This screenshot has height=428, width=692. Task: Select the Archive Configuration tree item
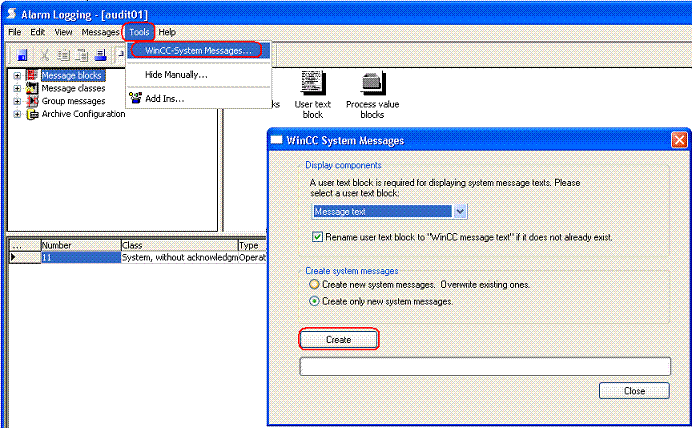click(83, 114)
